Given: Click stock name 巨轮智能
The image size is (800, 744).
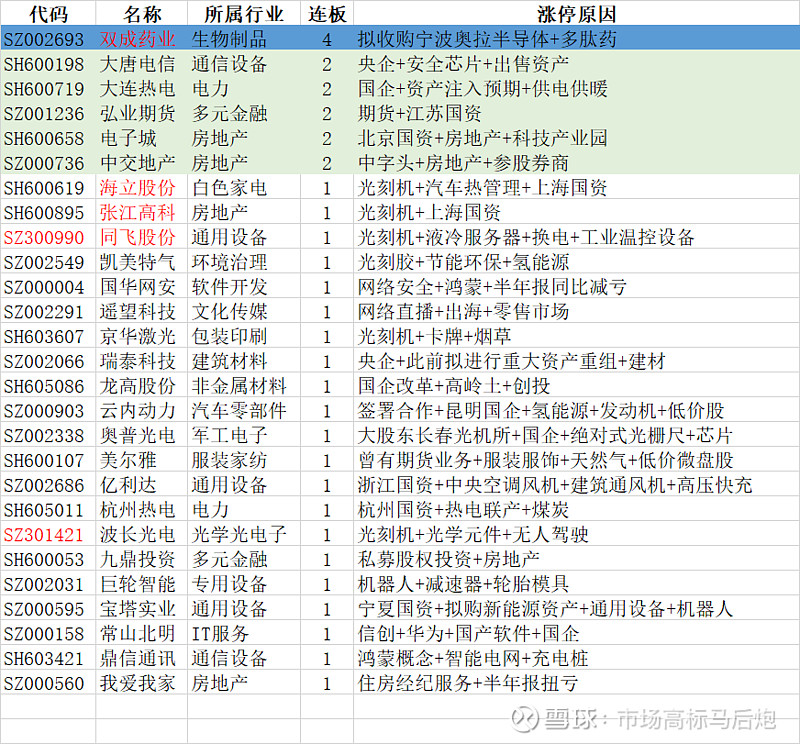Looking at the screenshot, I should pyautogui.click(x=138, y=585).
